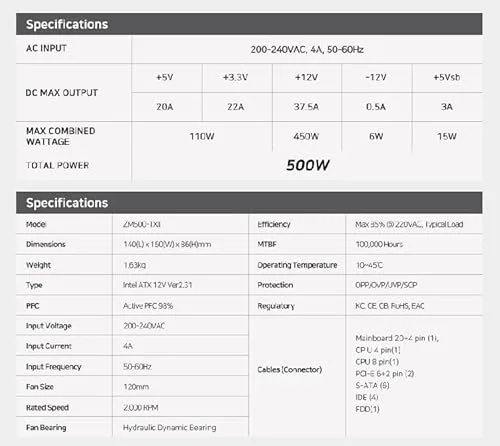Image resolution: width=500 pixels, height=446 pixels.
Task: Select the 'IDE (4)' connector line
Action: tap(367, 397)
